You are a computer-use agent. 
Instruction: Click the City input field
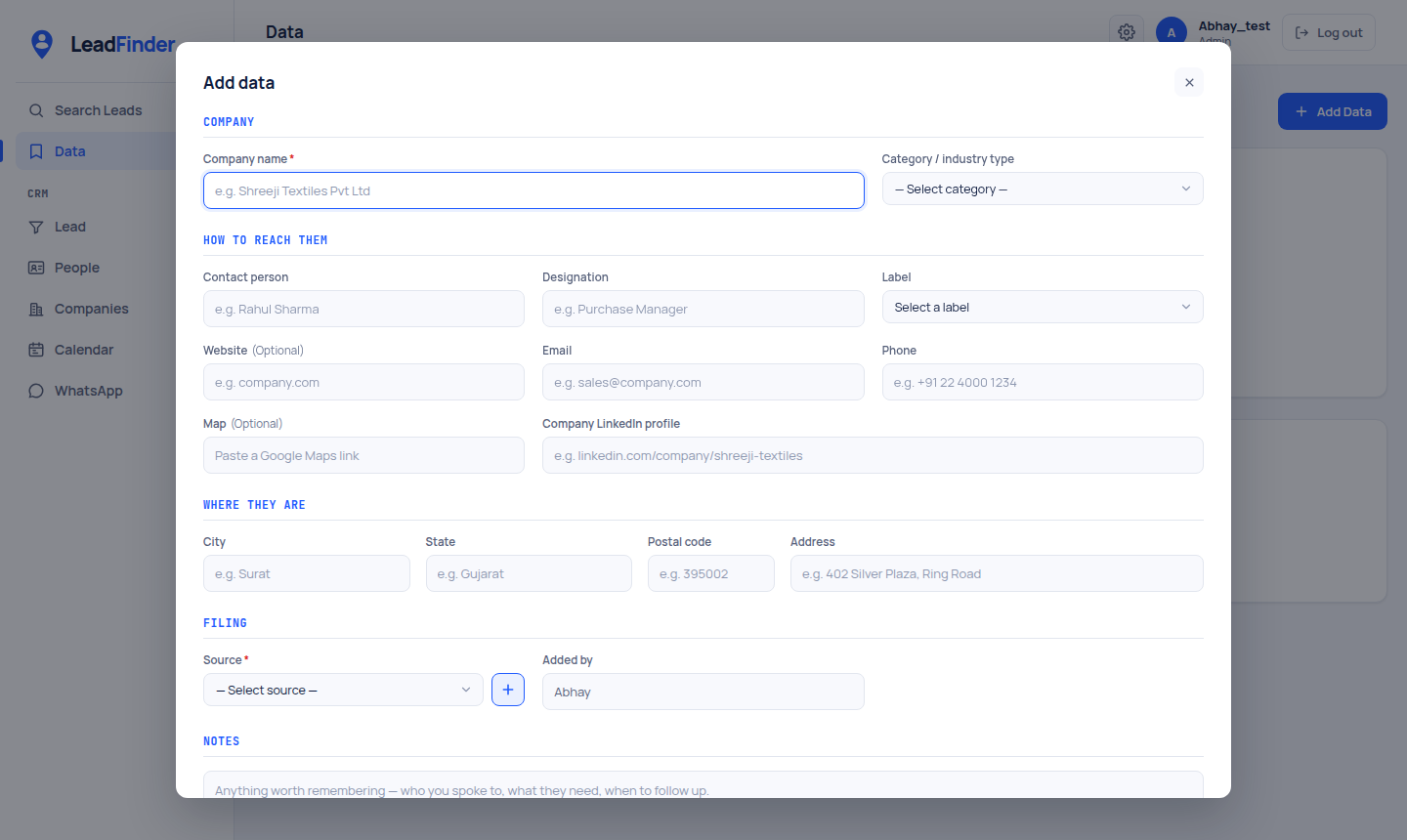pos(307,573)
